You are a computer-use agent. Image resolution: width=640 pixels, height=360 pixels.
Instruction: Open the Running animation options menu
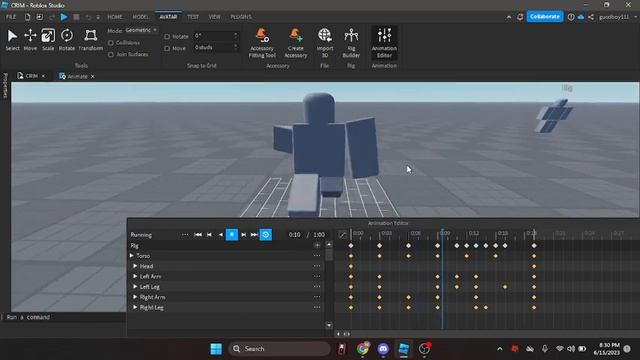(x=185, y=235)
